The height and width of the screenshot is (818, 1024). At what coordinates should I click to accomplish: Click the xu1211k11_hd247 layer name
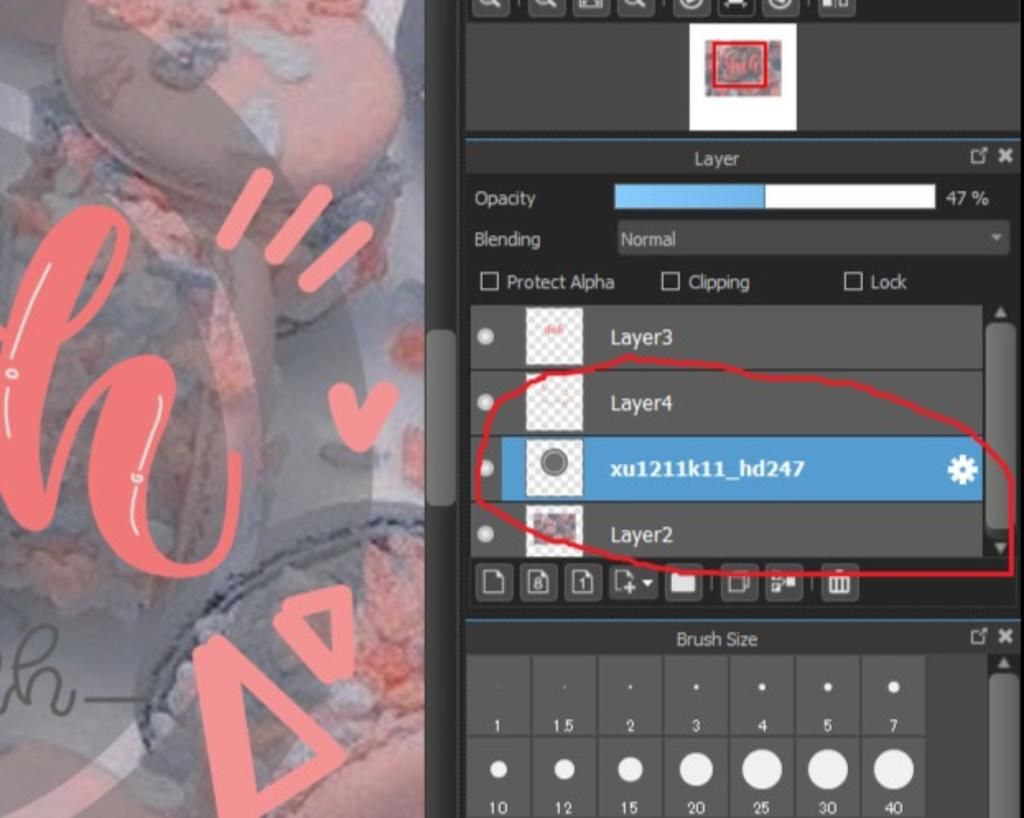(707, 469)
